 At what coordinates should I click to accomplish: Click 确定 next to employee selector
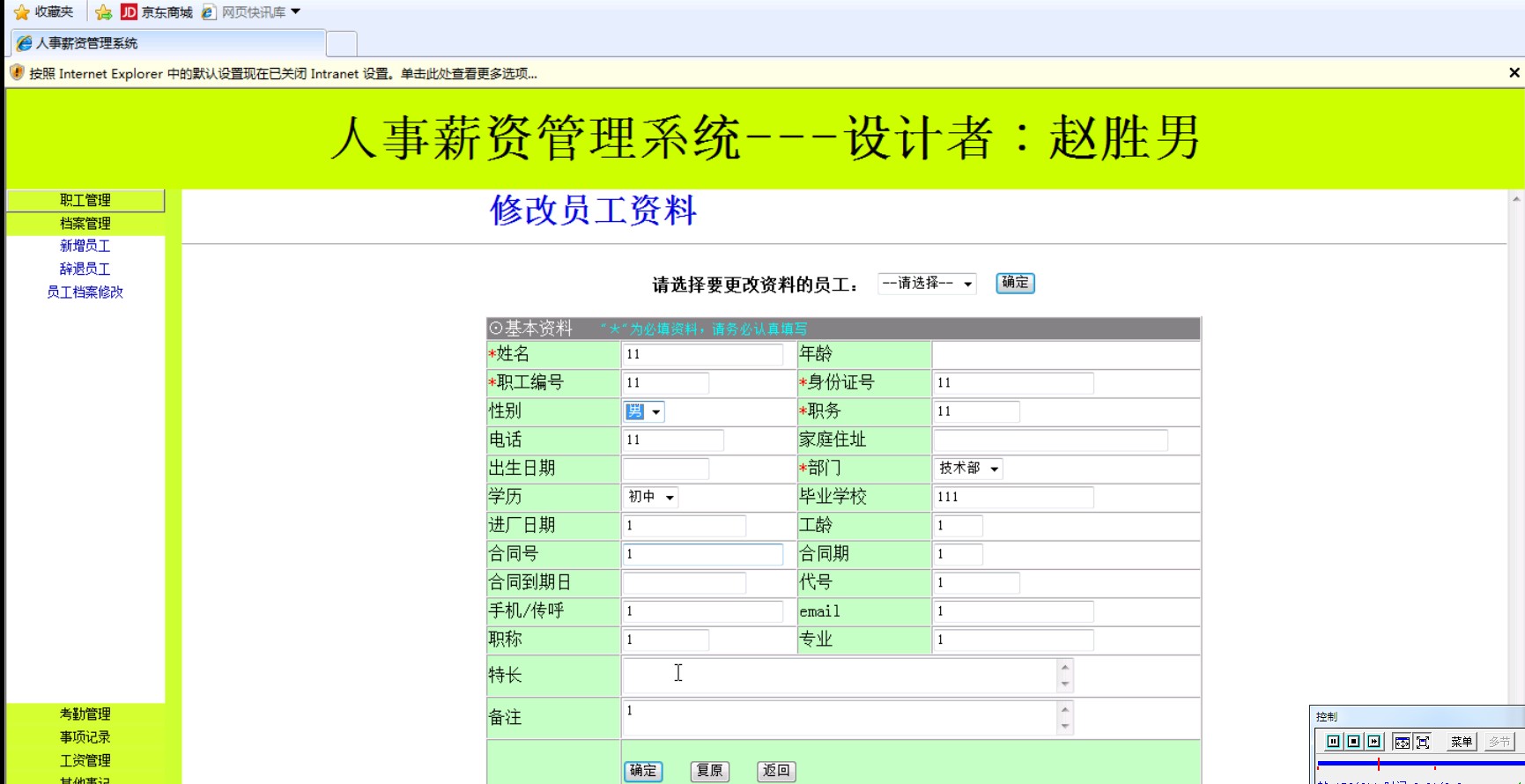1015,283
